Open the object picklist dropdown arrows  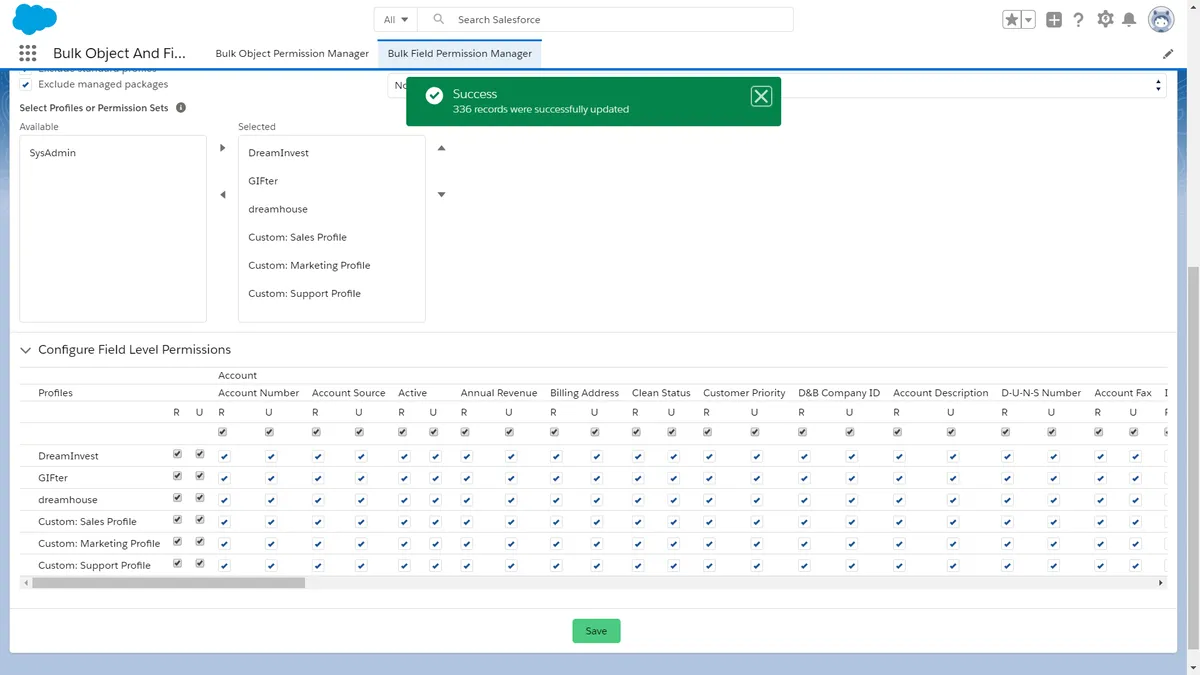[x=1159, y=86]
